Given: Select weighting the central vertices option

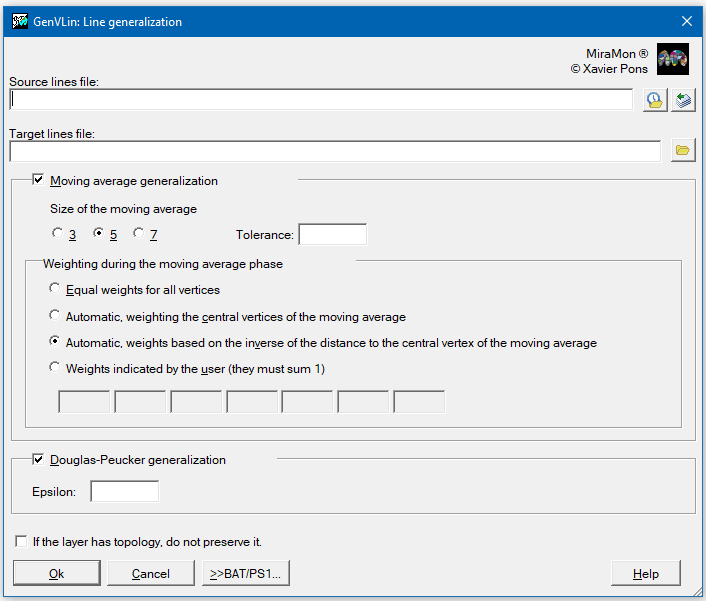Looking at the screenshot, I should 54,316.
